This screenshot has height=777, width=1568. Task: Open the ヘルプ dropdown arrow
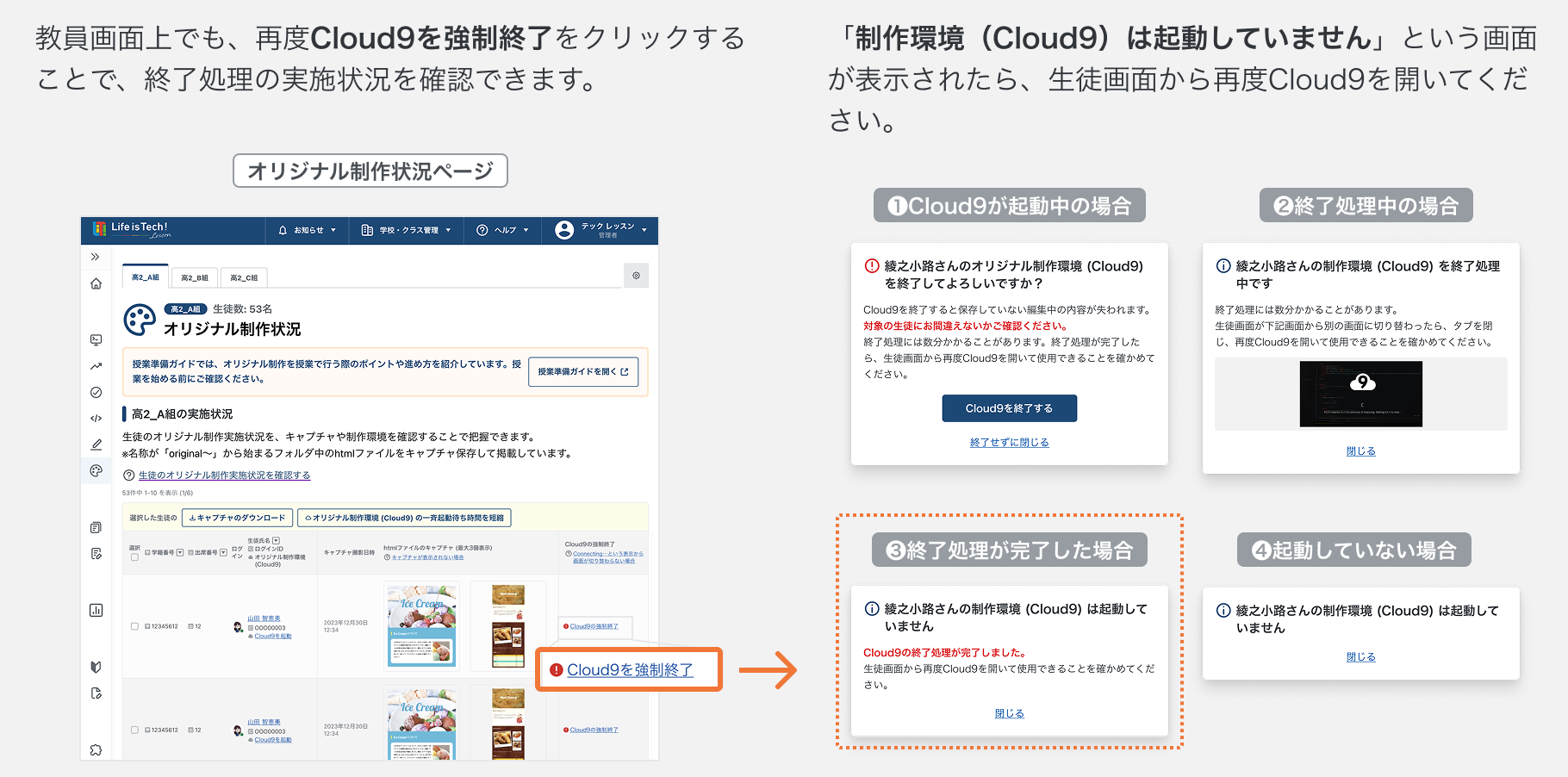click(x=526, y=230)
